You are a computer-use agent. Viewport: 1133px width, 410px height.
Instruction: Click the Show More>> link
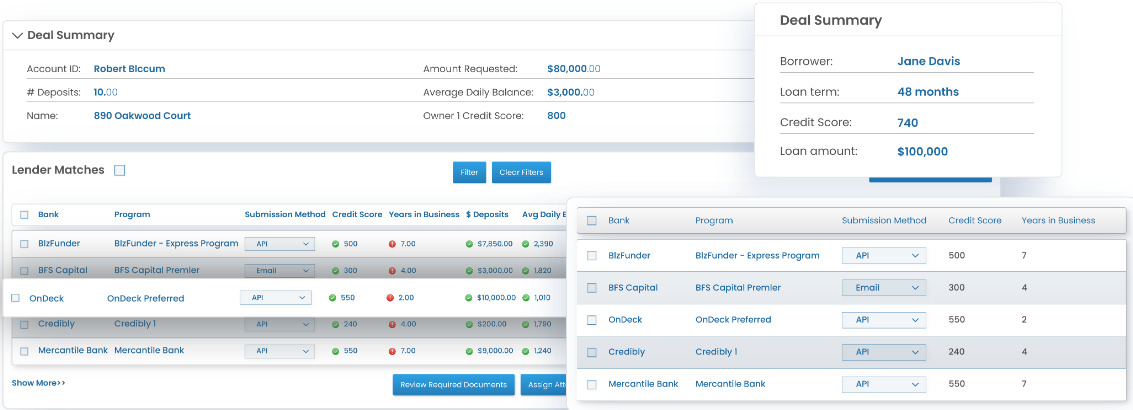[38, 383]
